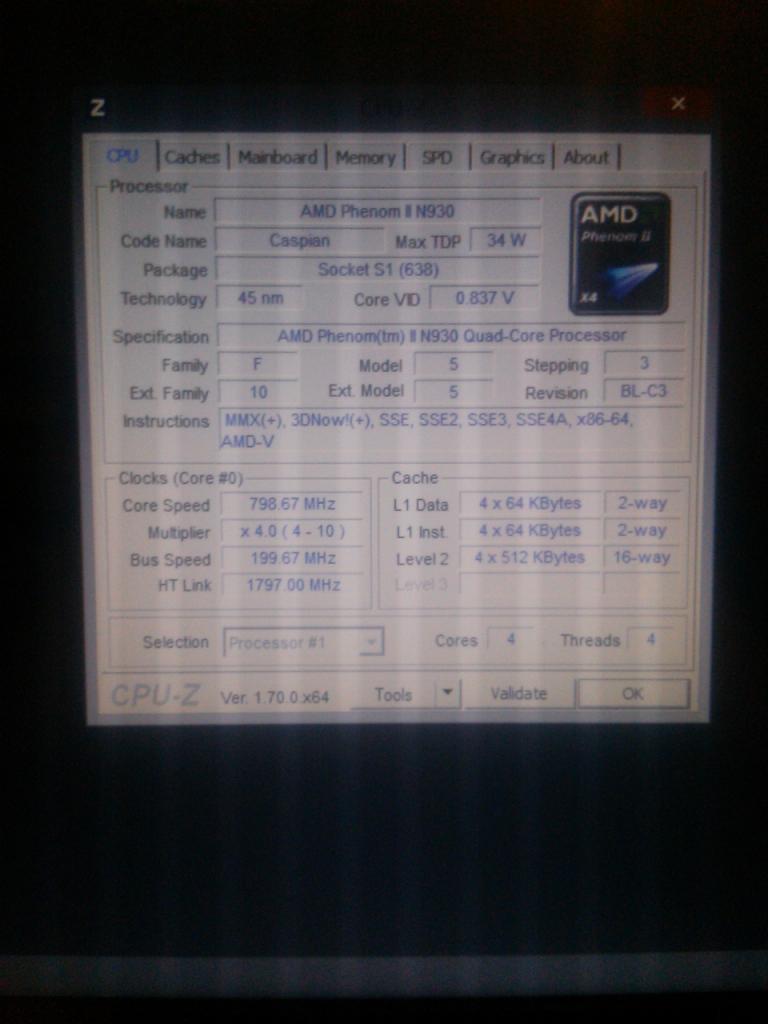Viewport: 768px width, 1024px height.
Task: Click the Threads value 4
Action: pos(650,639)
